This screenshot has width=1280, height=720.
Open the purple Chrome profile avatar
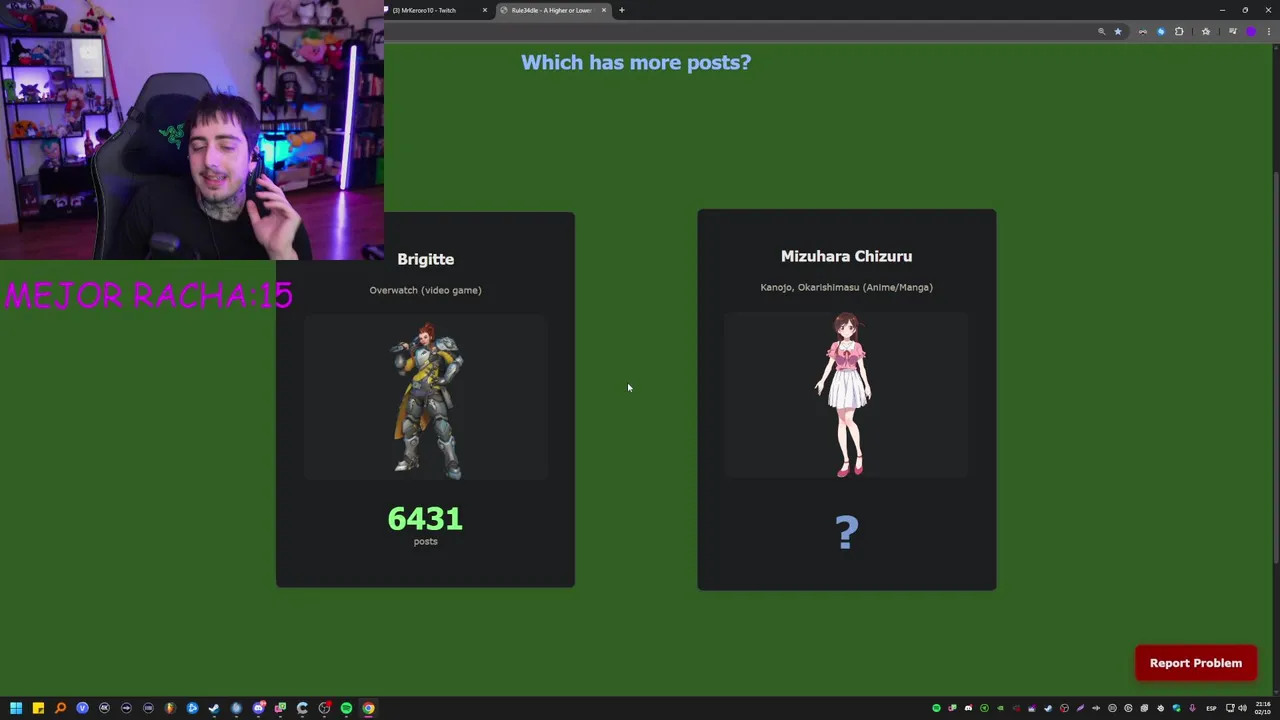[x=1250, y=31]
